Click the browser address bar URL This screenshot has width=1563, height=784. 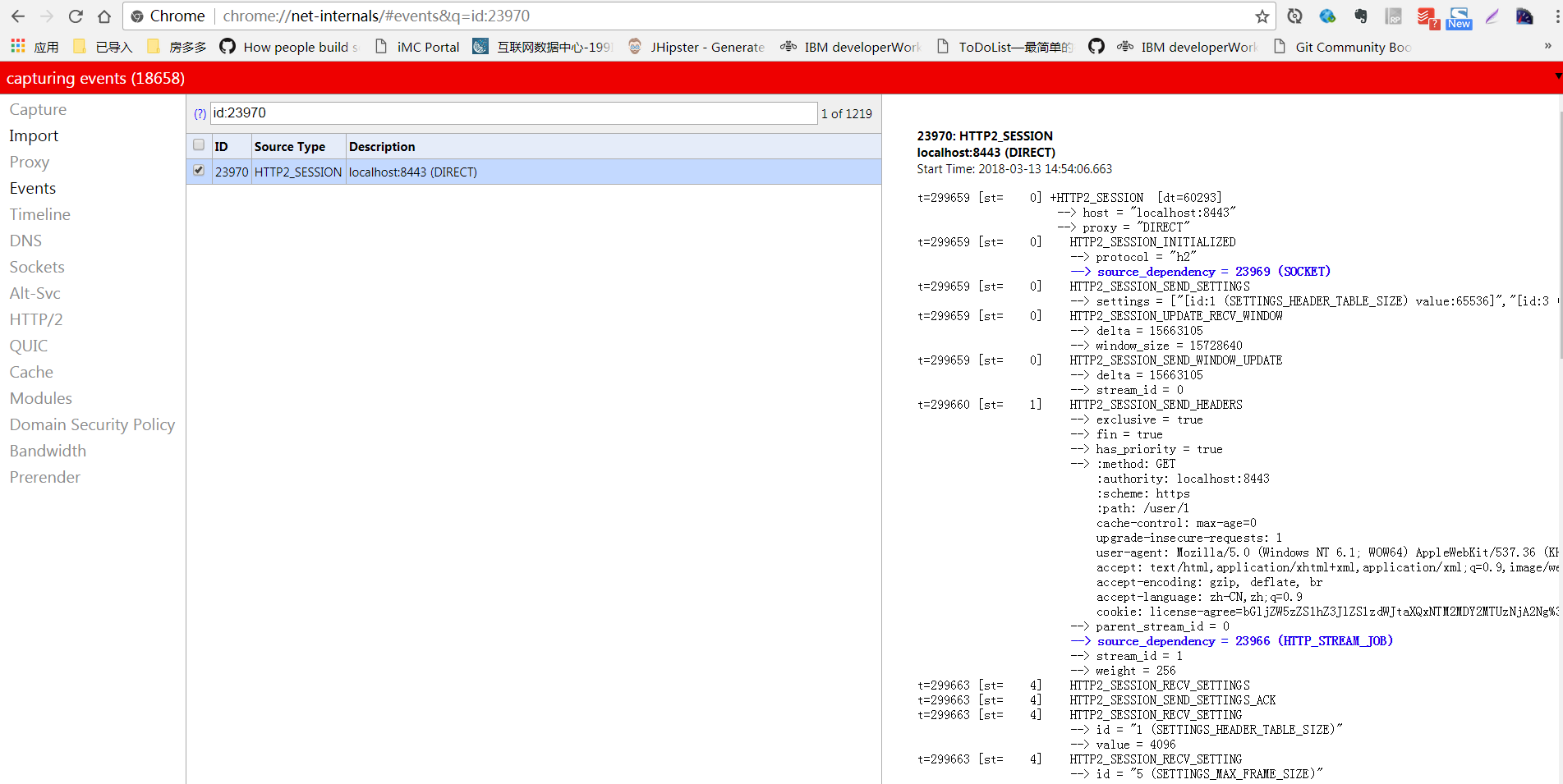point(376,16)
